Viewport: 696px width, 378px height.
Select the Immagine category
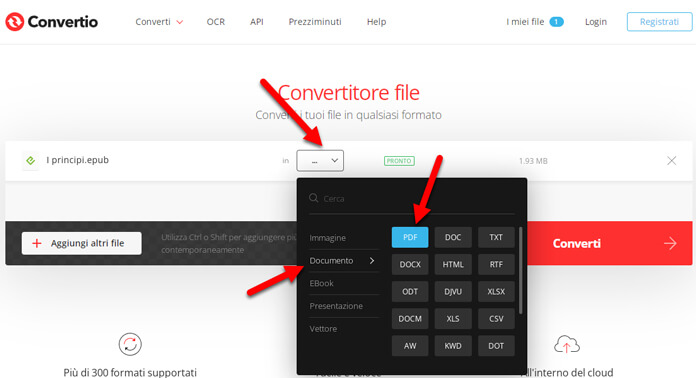pos(328,238)
